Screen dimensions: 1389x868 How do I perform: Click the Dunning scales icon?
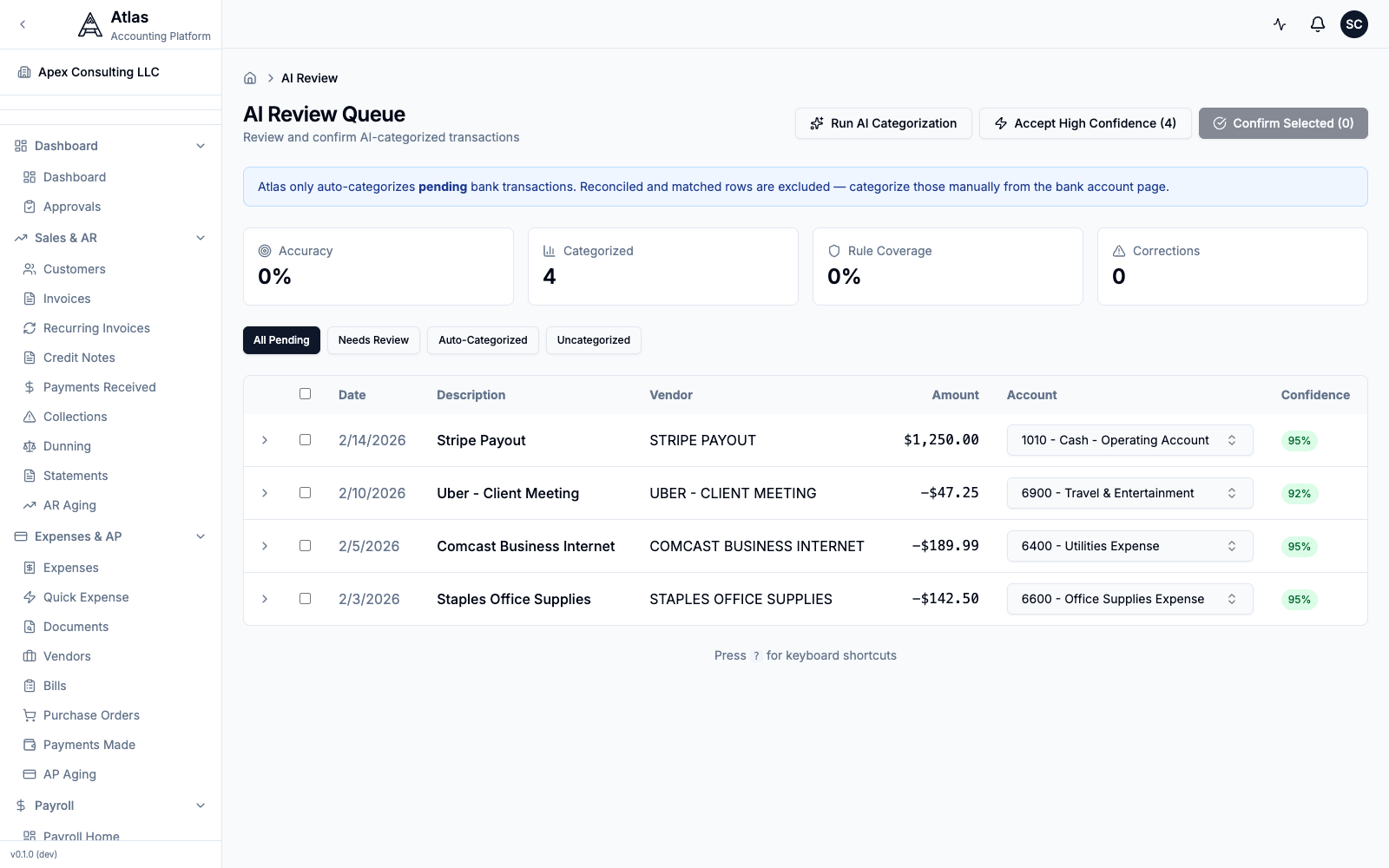(x=30, y=446)
